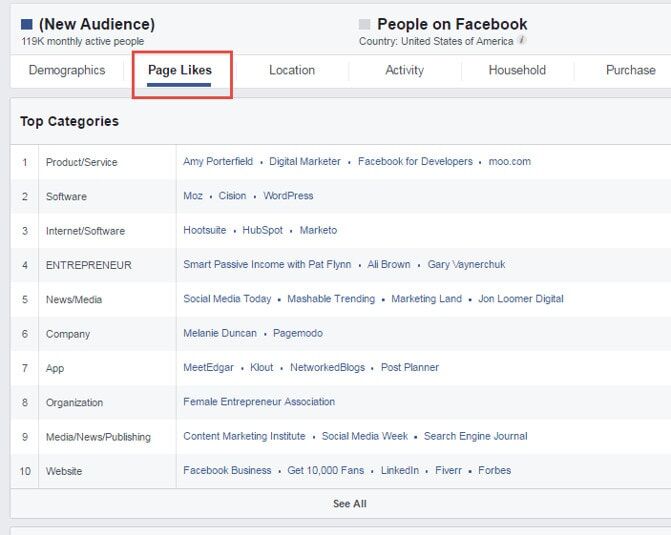Viewport: 671px width, 535px height.
Task: Click the Gary Vaynerchuk link
Action: click(x=466, y=264)
